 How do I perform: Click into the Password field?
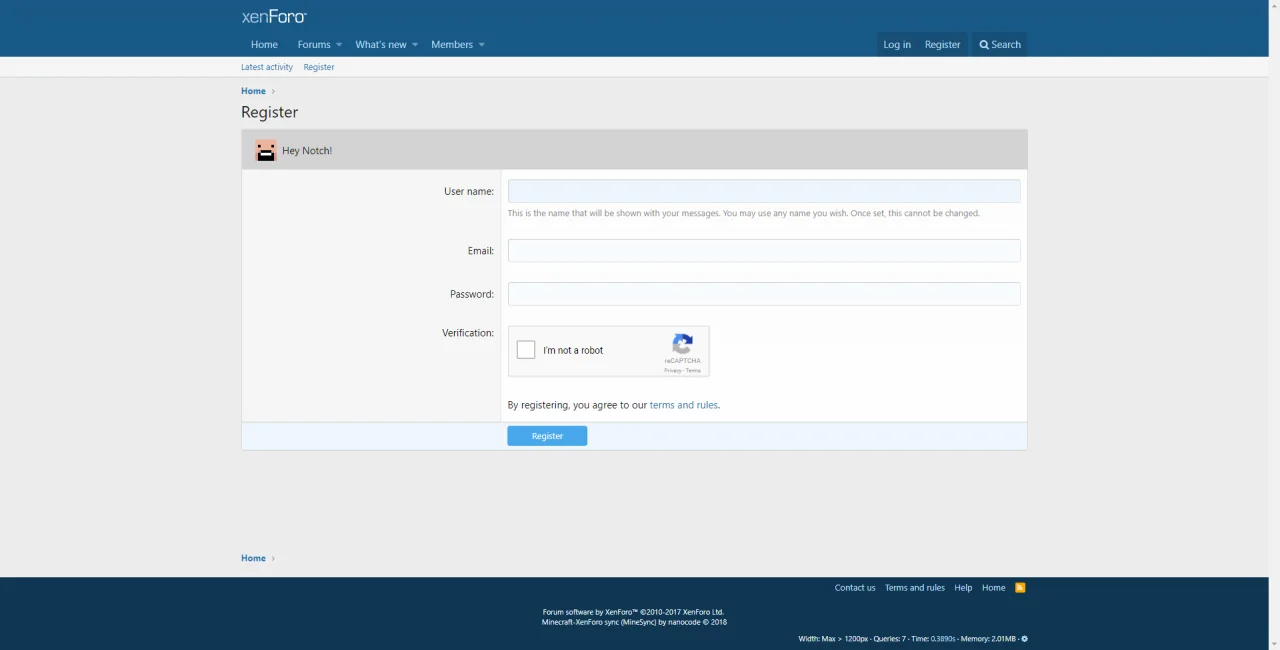pyautogui.click(x=764, y=294)
